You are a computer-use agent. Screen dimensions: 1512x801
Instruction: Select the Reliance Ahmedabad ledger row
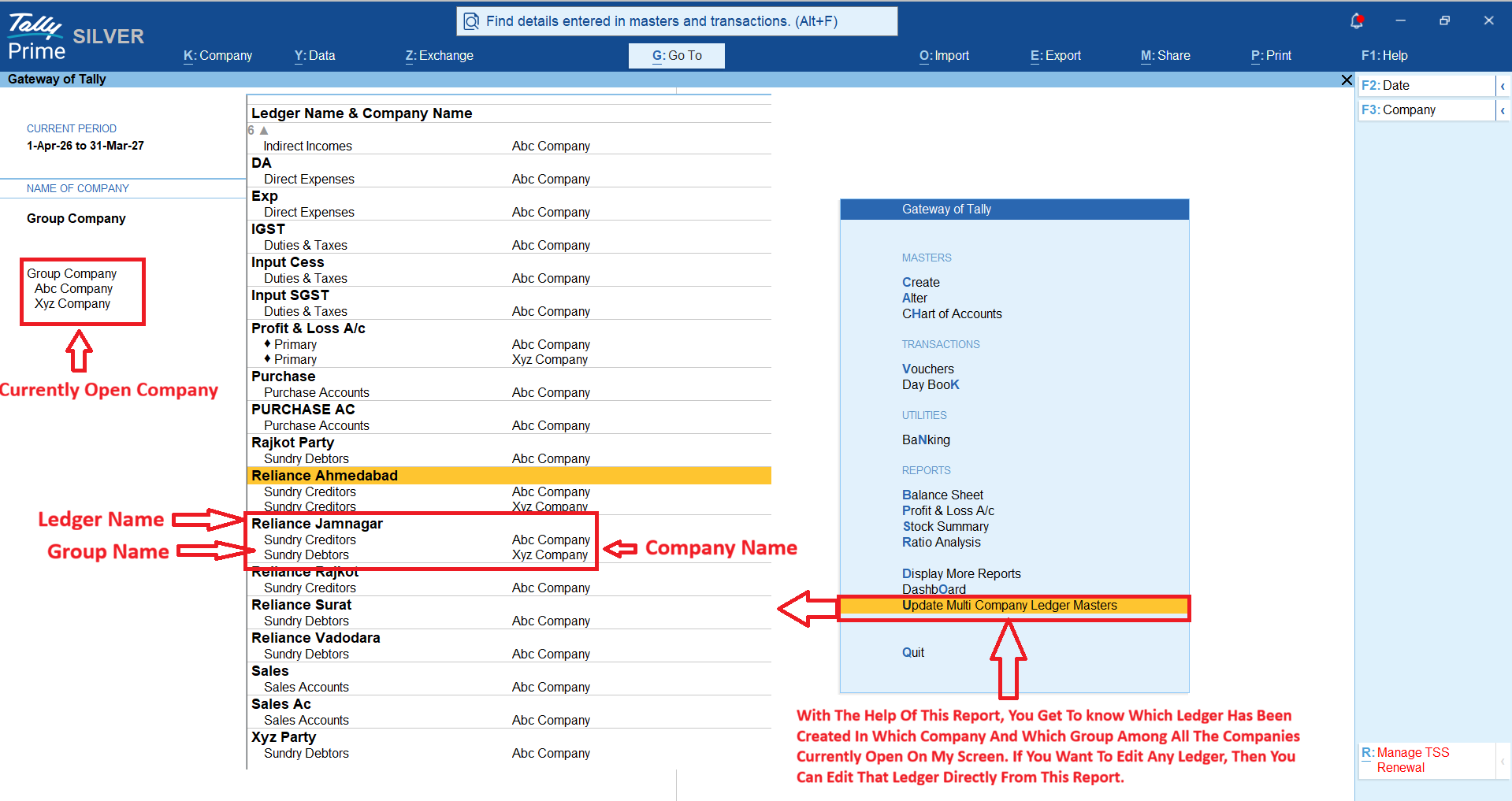[509, 476]
